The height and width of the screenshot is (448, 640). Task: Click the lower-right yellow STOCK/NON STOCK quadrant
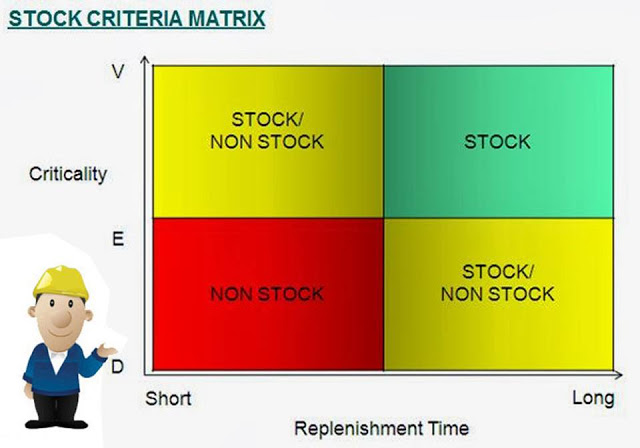pos(499,294)
